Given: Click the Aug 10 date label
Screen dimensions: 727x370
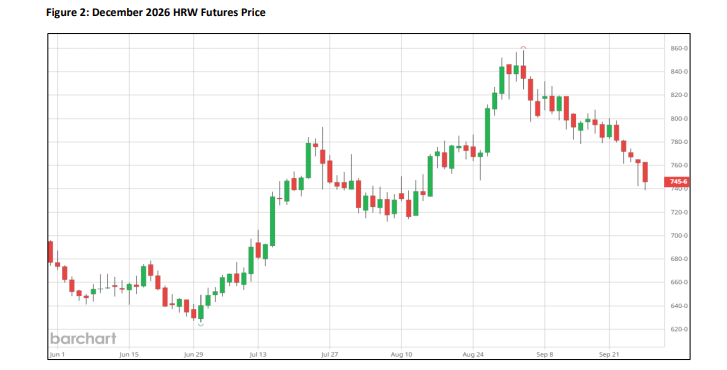Looking at the screenshot, I should pos(401,355).
